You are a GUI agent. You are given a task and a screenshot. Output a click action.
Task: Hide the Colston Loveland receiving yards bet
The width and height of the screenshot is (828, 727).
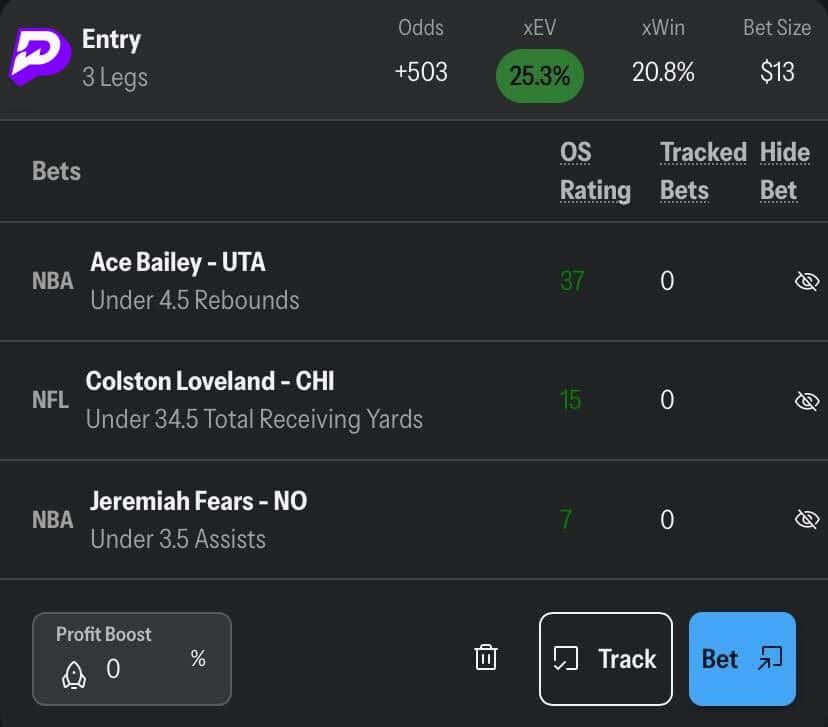[x=805, y=401]
